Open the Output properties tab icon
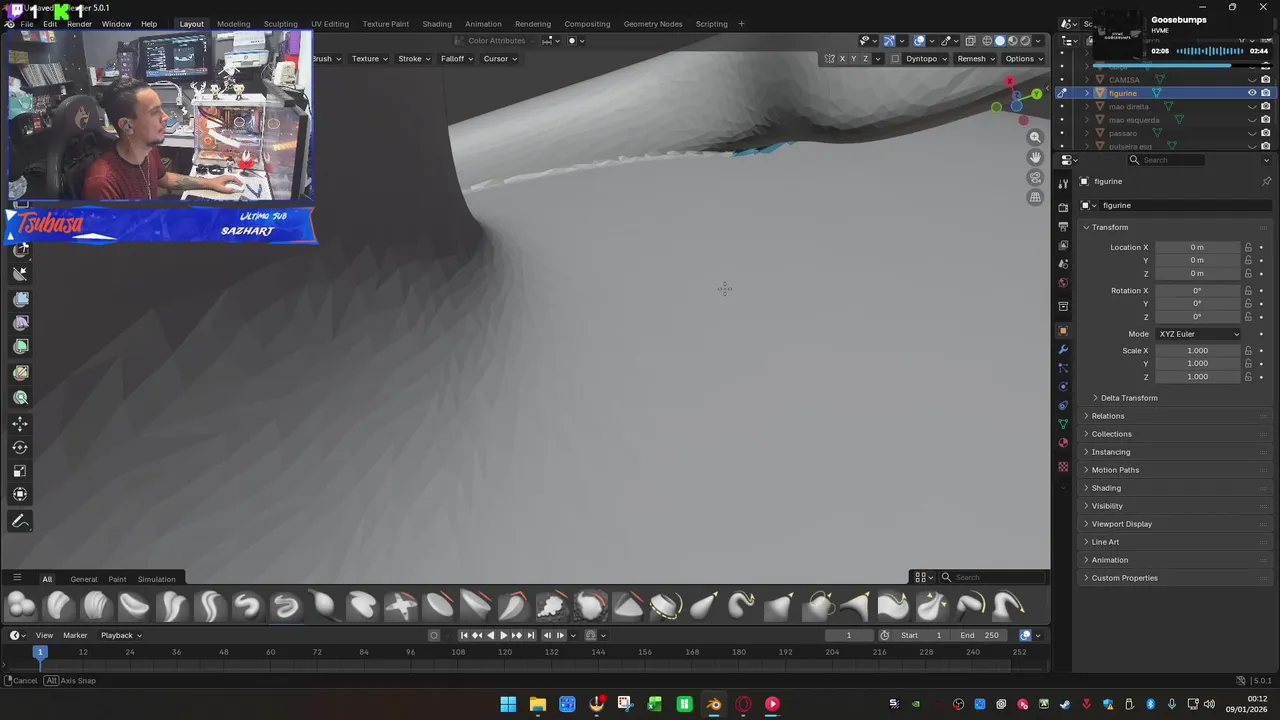This screenshot has width=1280, height=720. click(x=1063, y=226)
